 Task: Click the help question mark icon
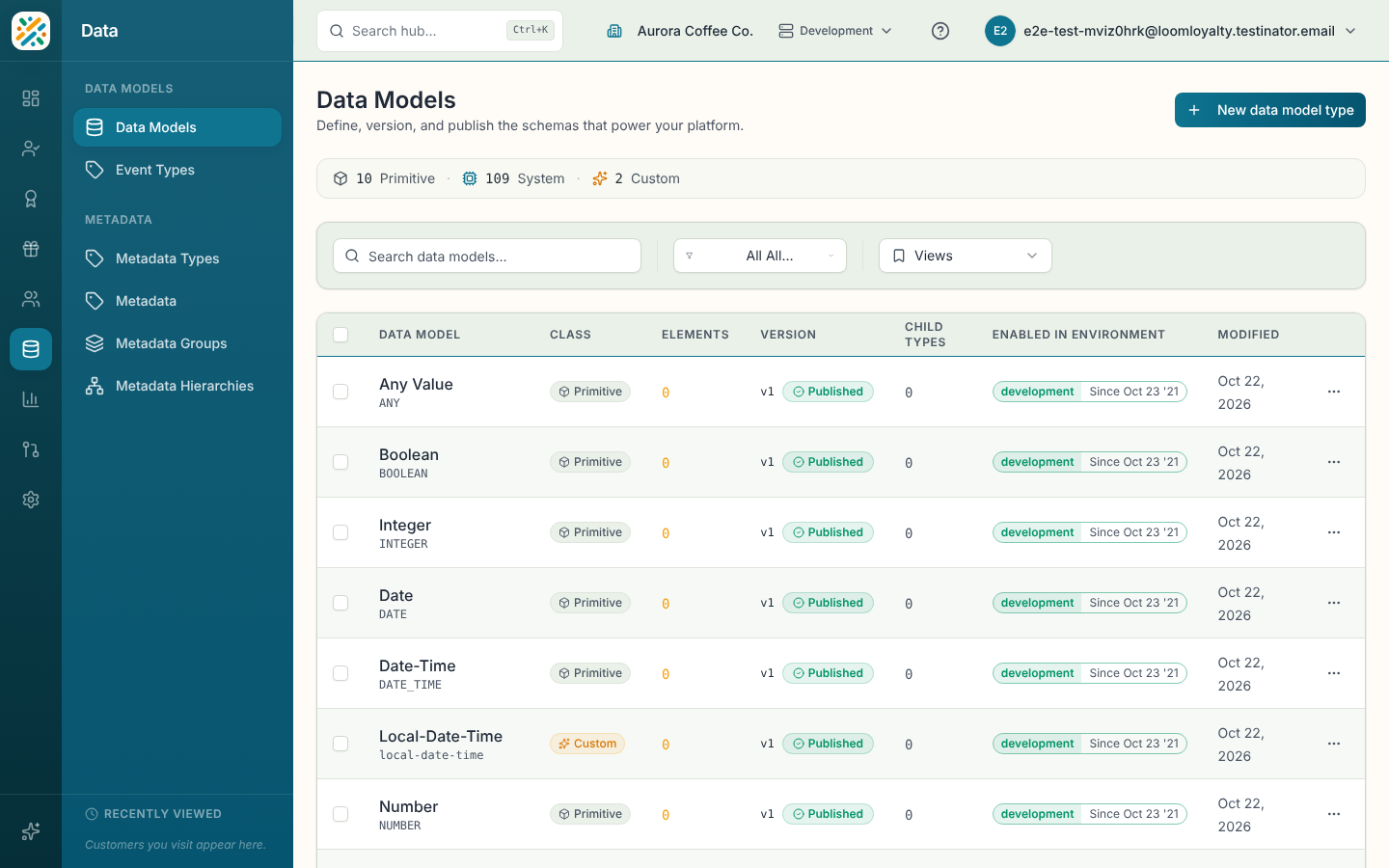click(940, 31)
